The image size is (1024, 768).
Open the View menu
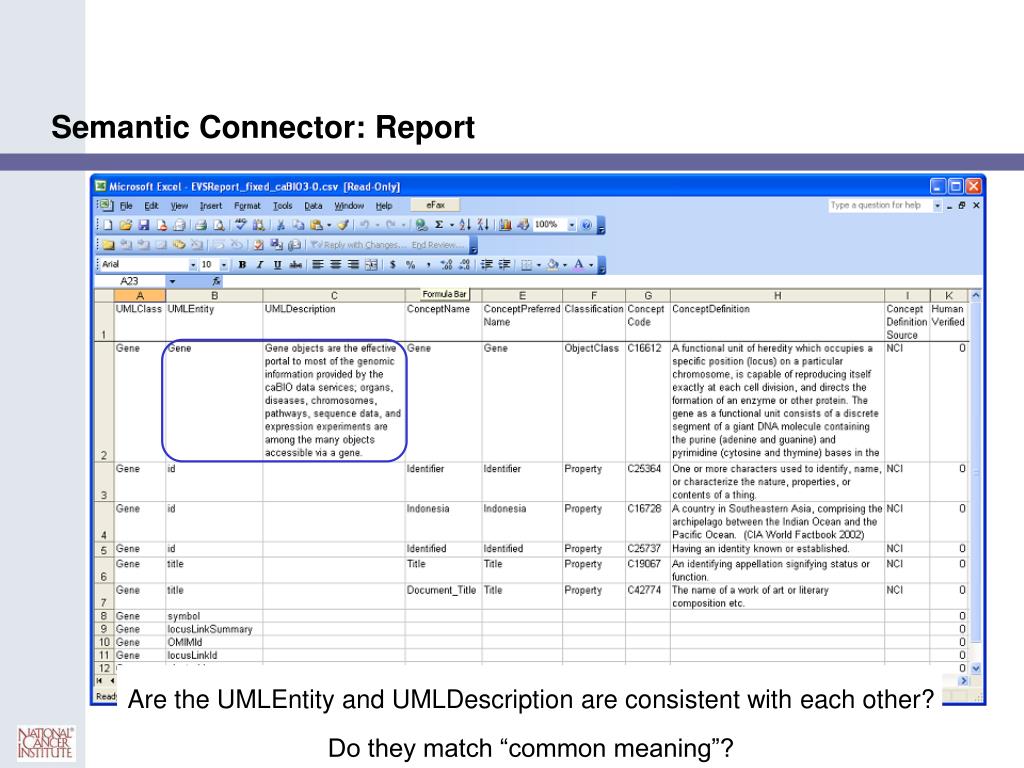pyautogui.click(x=179, y=206)
